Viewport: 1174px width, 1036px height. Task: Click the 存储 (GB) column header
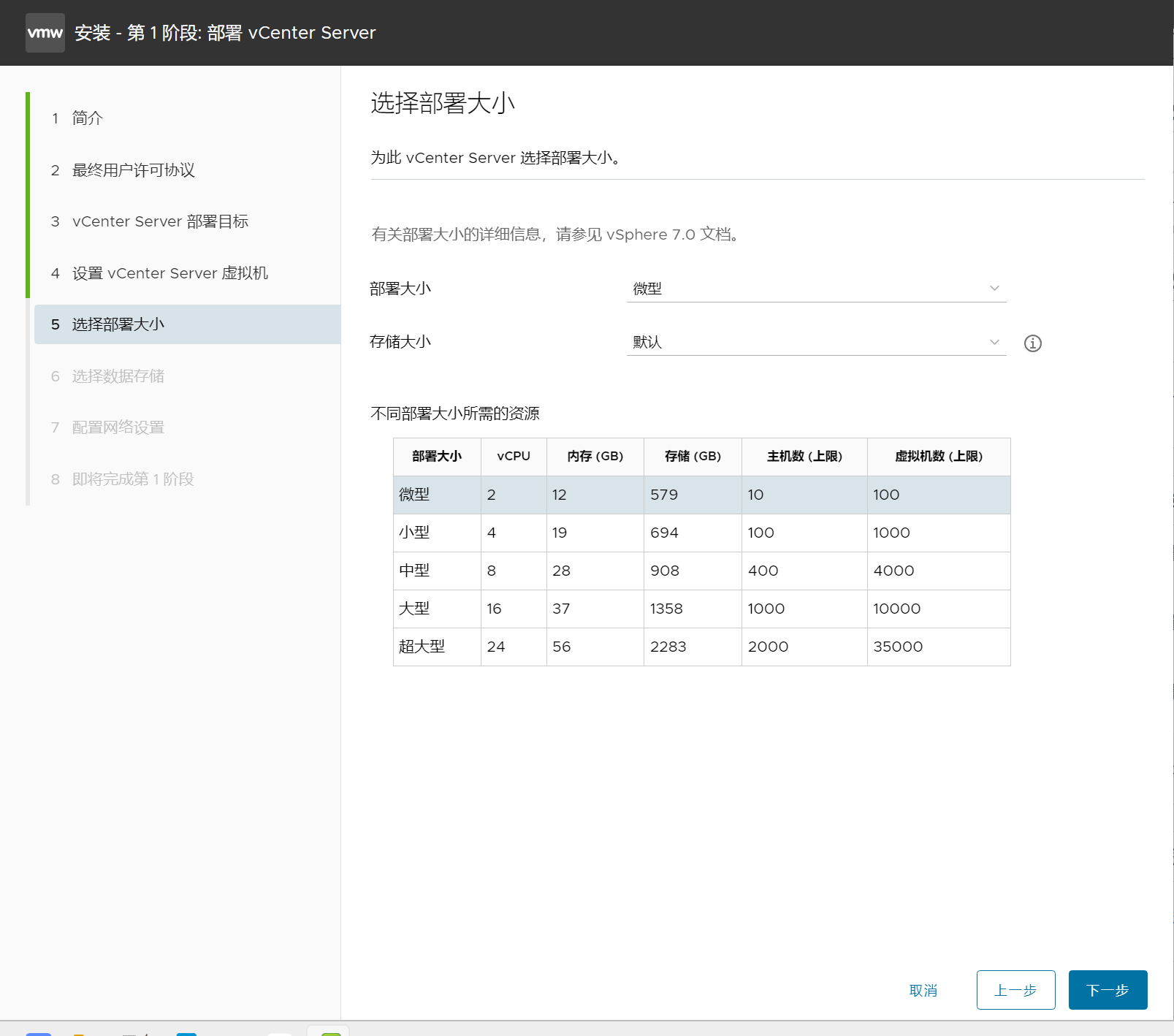[x=693, y=456]
